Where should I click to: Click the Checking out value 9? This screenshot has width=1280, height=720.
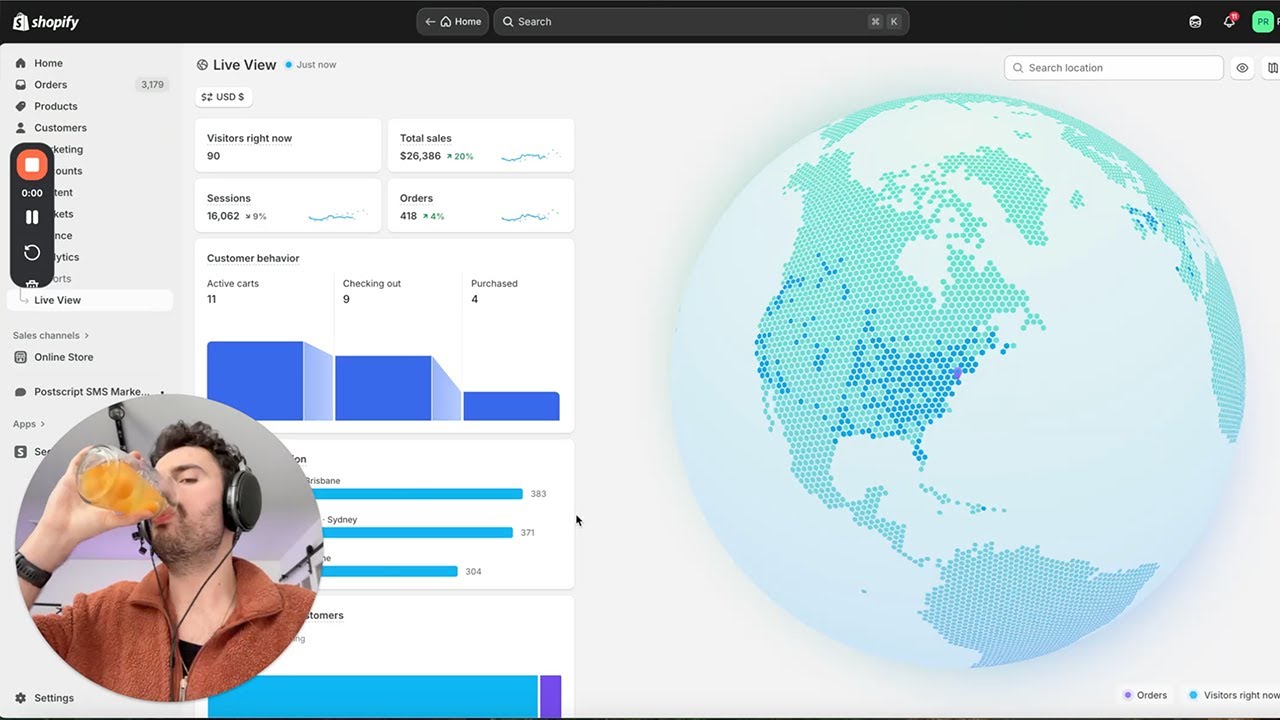point(346,299)
